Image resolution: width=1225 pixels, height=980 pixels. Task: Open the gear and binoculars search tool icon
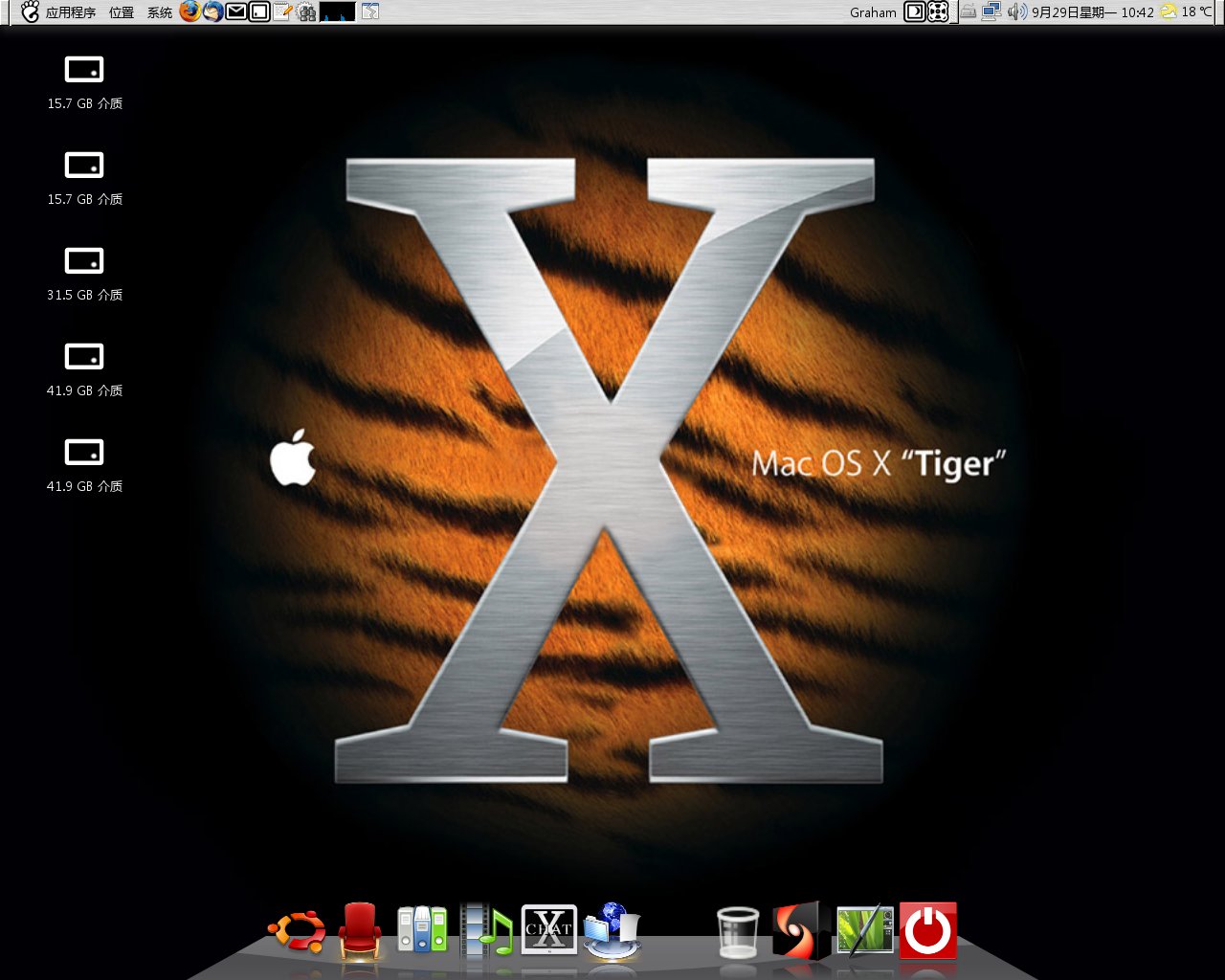pos(306,11)
